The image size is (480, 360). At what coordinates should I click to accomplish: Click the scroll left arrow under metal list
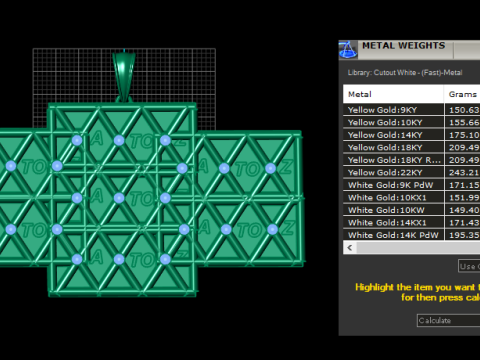pyautogui.click(x=350, y=248)
